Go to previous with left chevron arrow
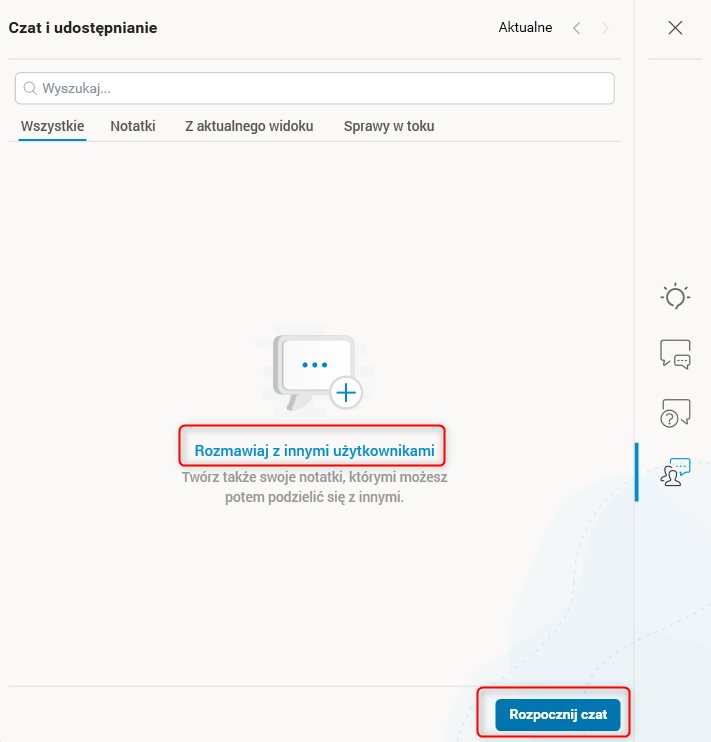 click(x=576, y=28)
